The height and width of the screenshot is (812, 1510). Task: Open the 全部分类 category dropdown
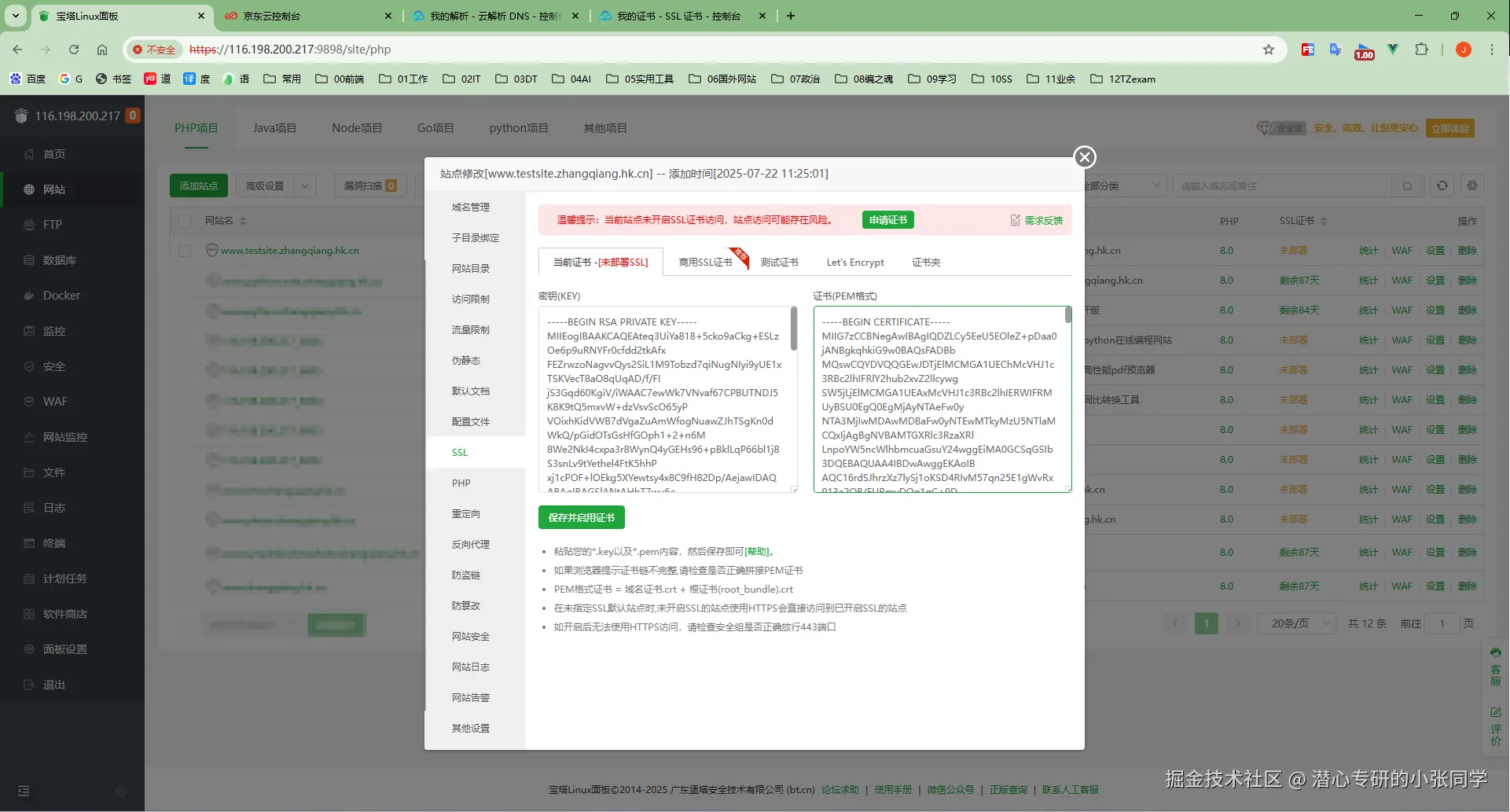coord(1122,186)
